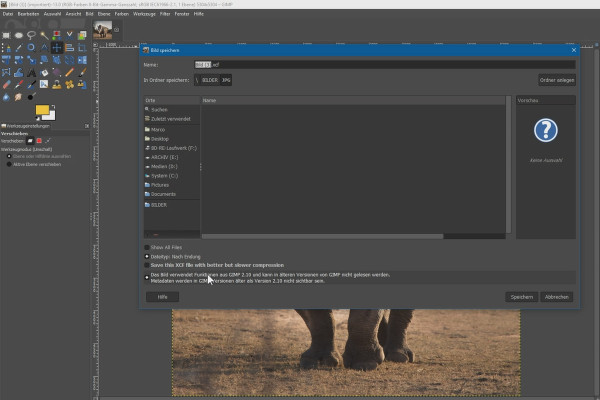Select the Eraser tool
Screen dimensions: 600x400
[6, 85]
